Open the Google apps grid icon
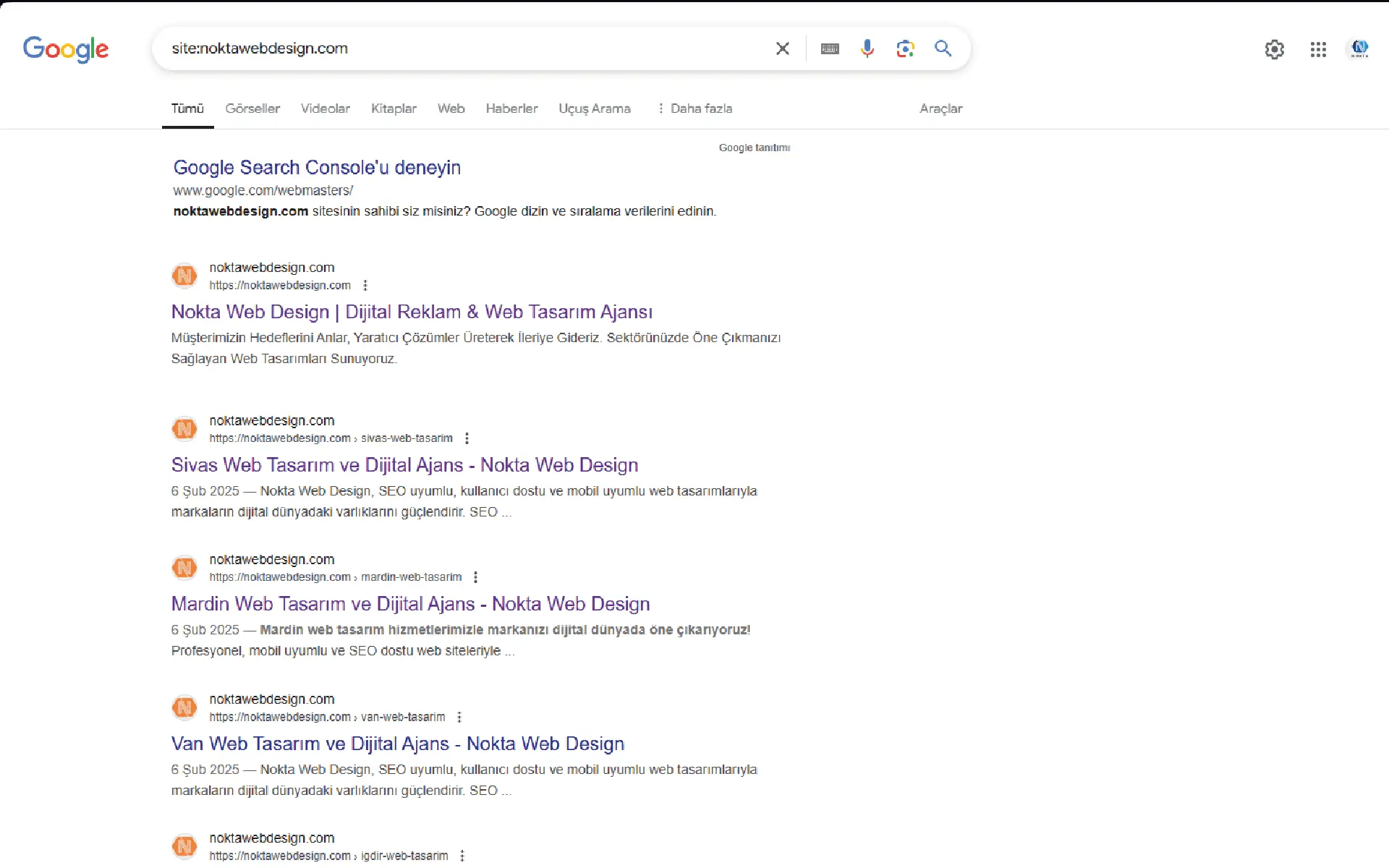The height and width of the screenshot is (868, 1389). tap(1318, 49)
